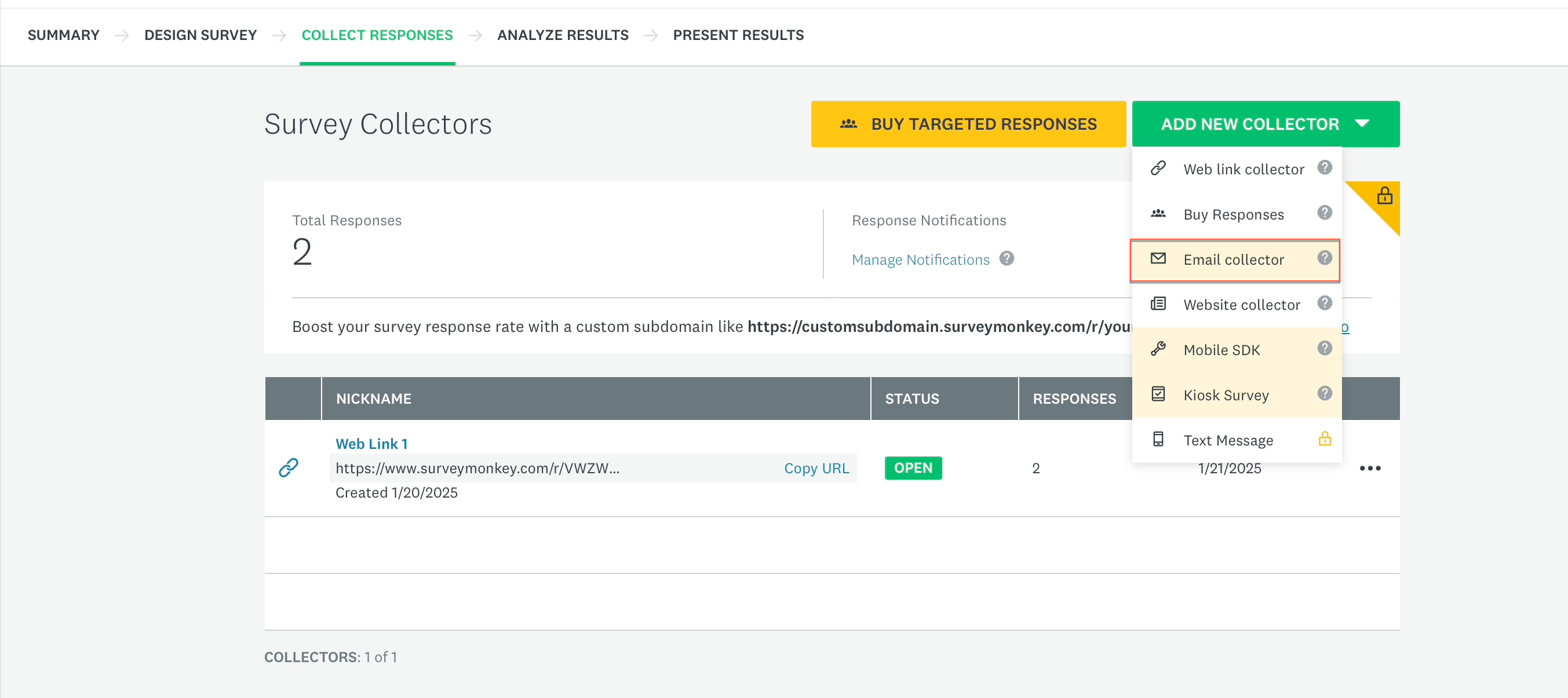Click Buy Targeted Responses button
Image resolution: width=1568 pixels, height=698 pixels.
[968, 124]
